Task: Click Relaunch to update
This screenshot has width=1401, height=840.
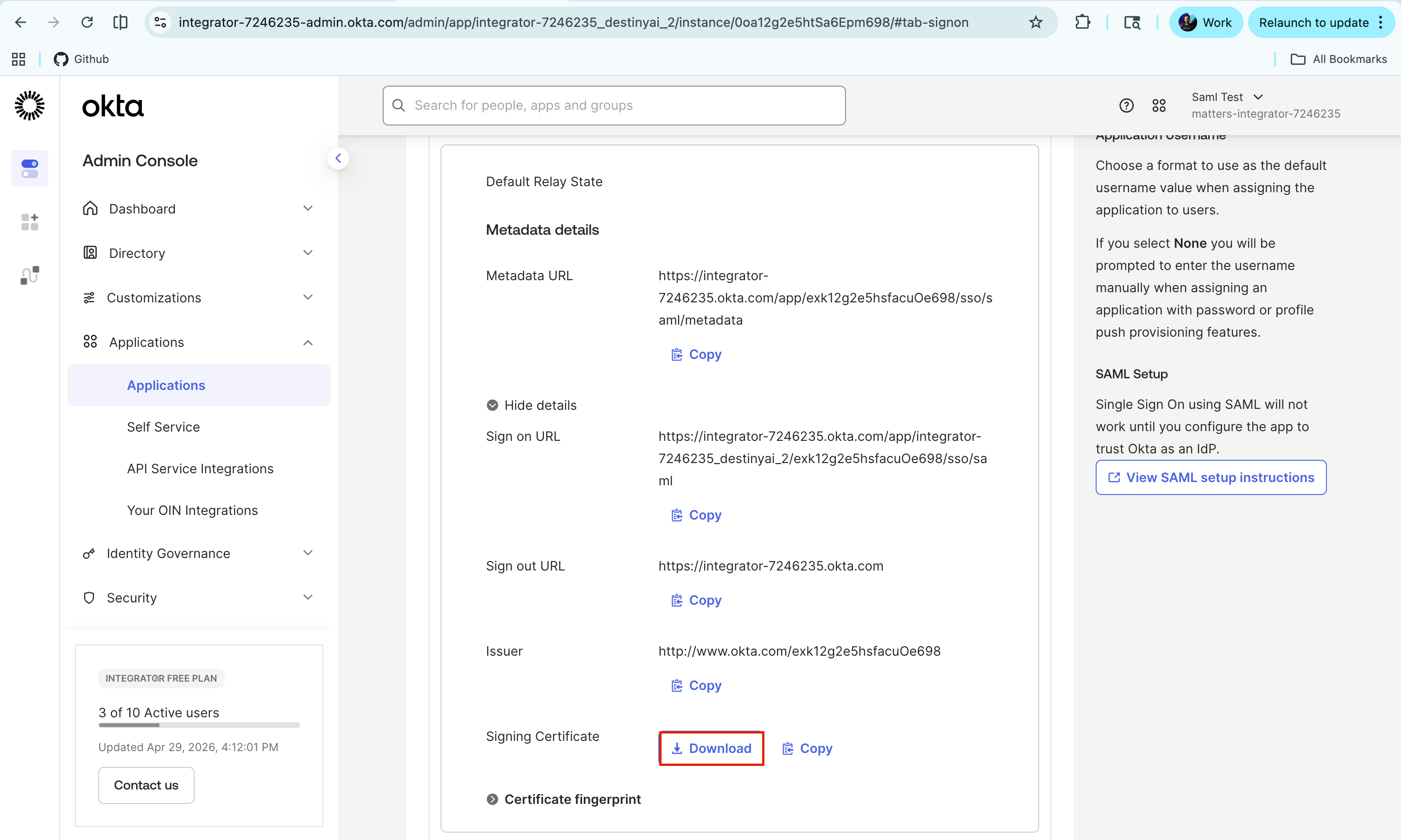Action: [1313, 23]
